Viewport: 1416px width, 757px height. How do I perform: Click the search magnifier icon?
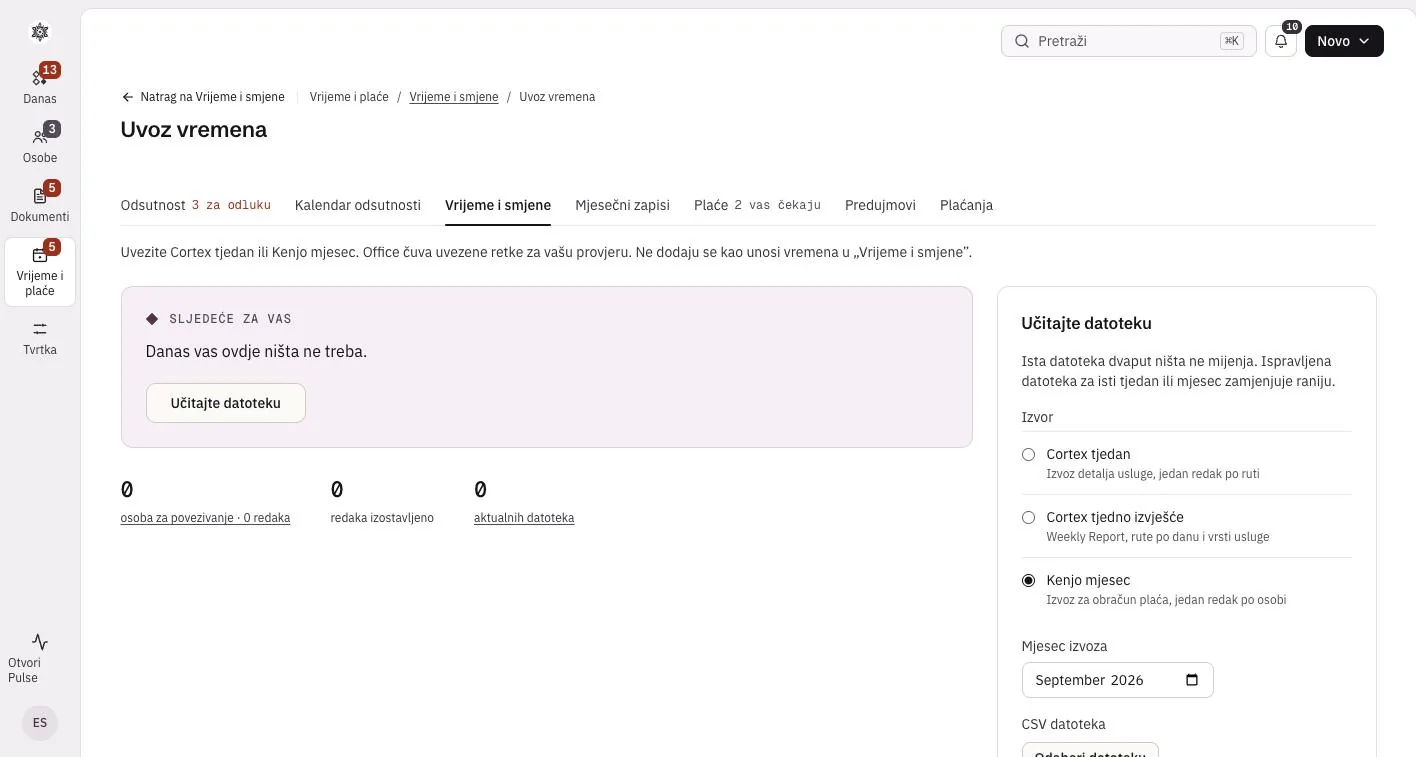pyautogui.click(x=1022, y=41)
